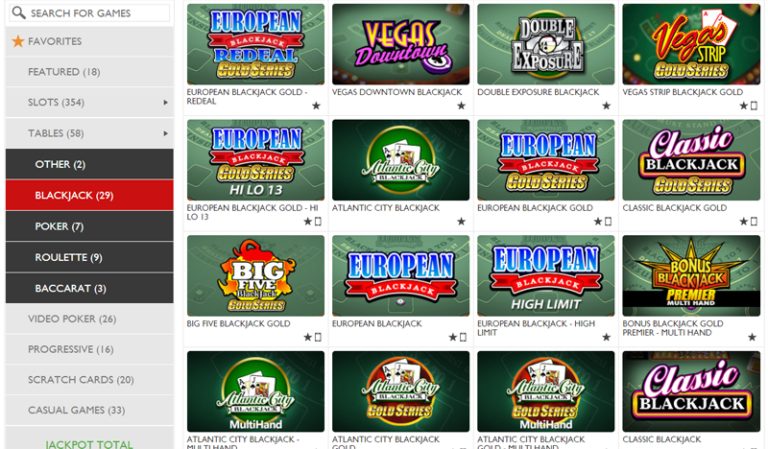
Task: Open the Video Poker (26) category
Action: (90, 319)
